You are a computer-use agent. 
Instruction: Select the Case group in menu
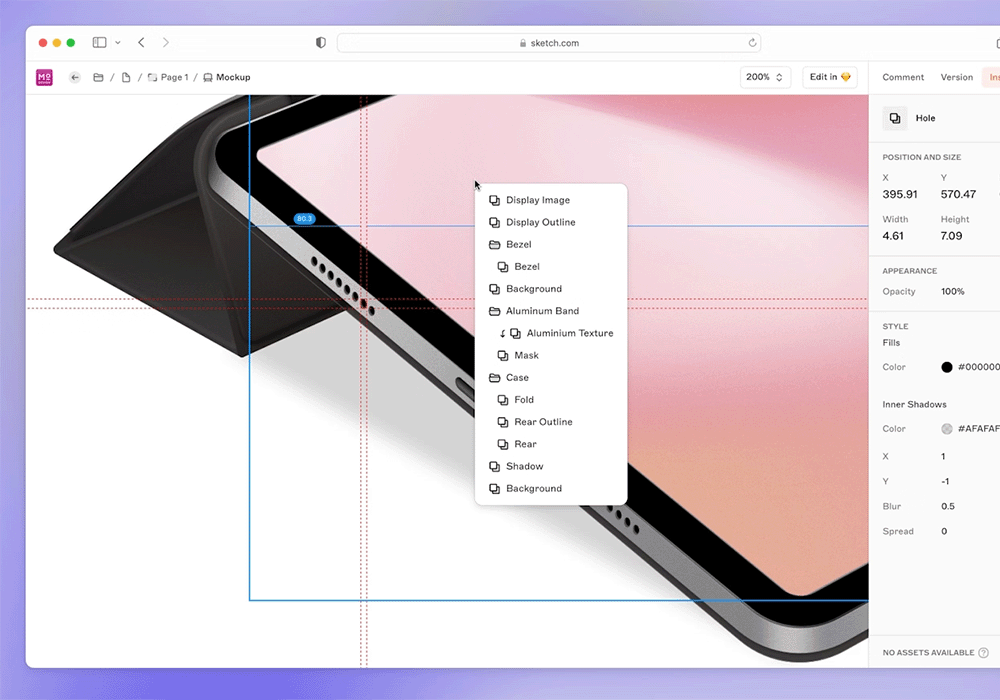click(x=551, y=377)
